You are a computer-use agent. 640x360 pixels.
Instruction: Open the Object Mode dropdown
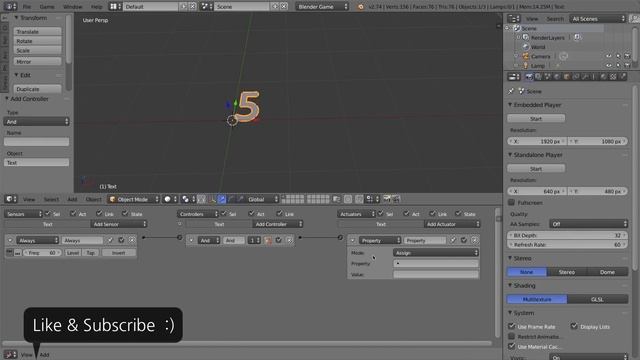click(x=133, y=199)
